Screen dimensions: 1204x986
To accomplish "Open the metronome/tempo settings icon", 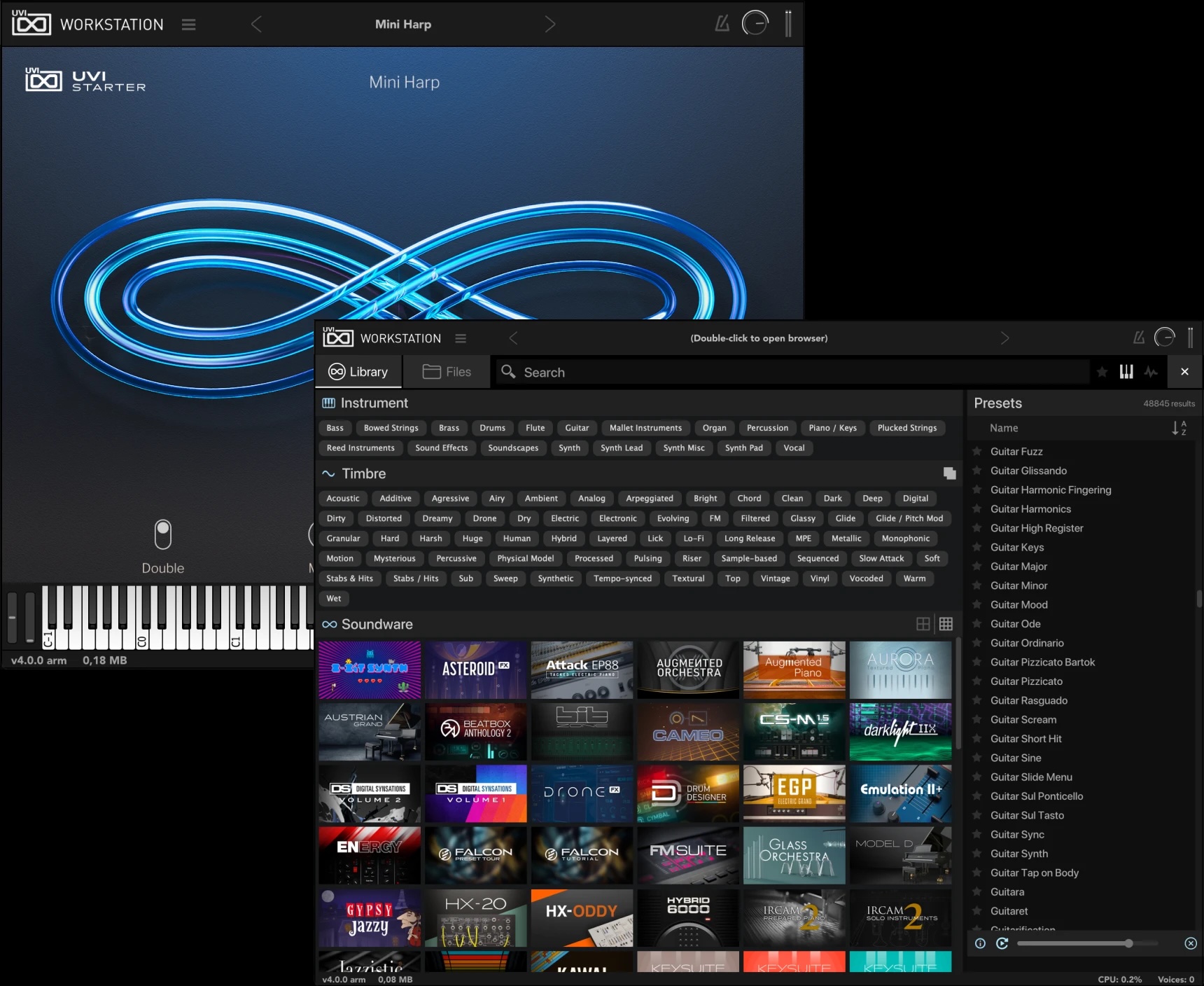I will coord(1137,337).
